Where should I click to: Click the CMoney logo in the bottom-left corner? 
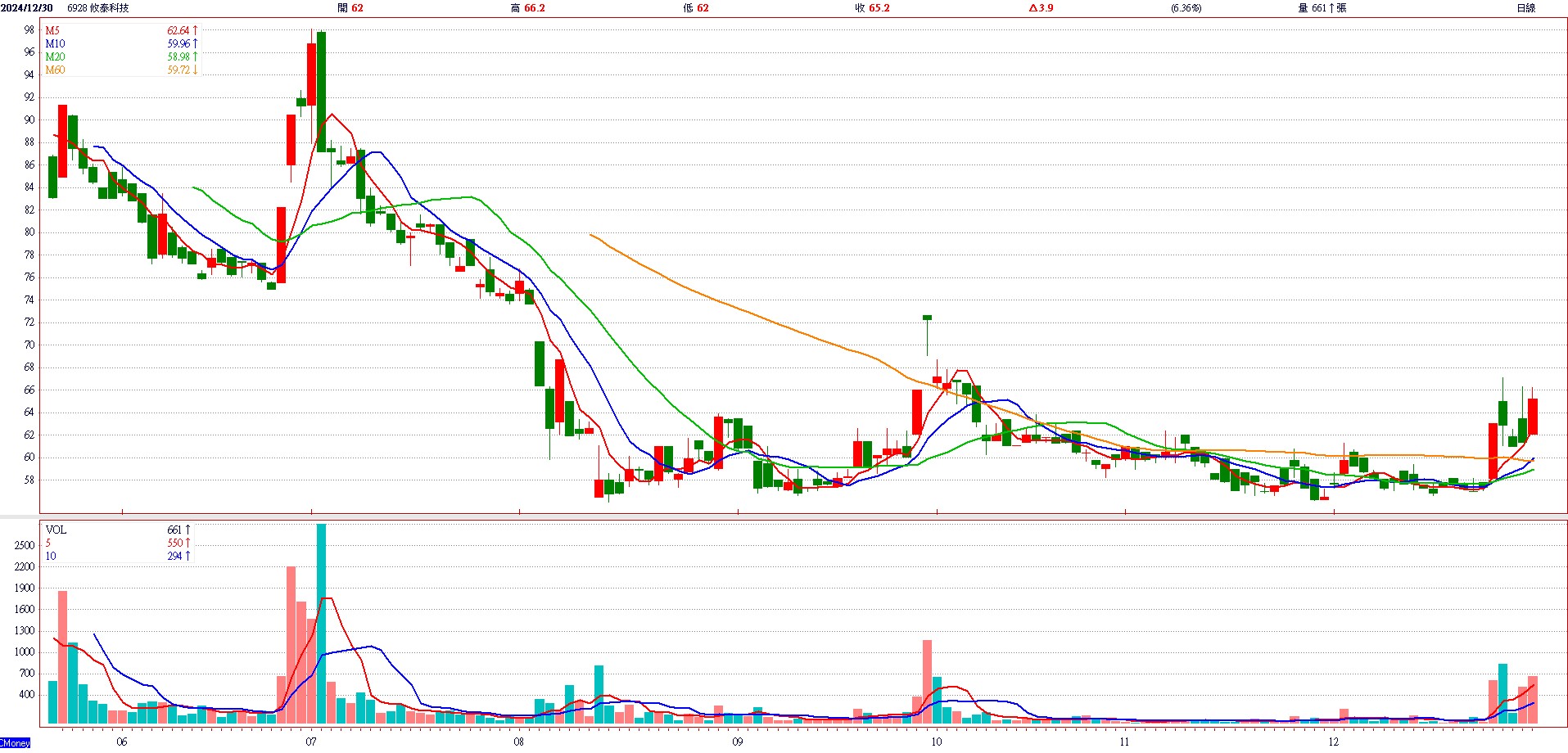click(x=16, y=743)
